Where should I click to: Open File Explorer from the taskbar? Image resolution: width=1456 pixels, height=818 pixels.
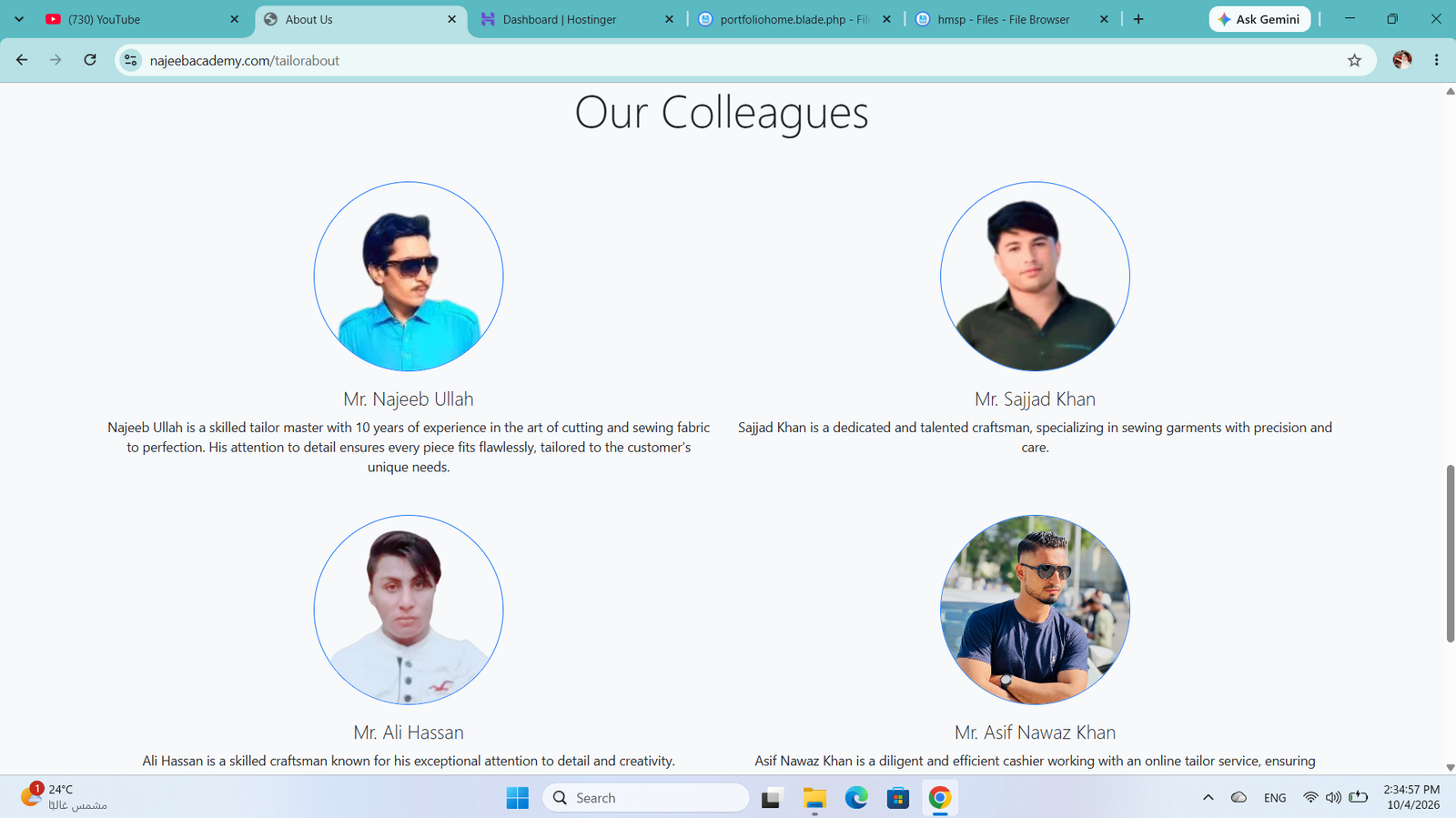coord(814,798)
